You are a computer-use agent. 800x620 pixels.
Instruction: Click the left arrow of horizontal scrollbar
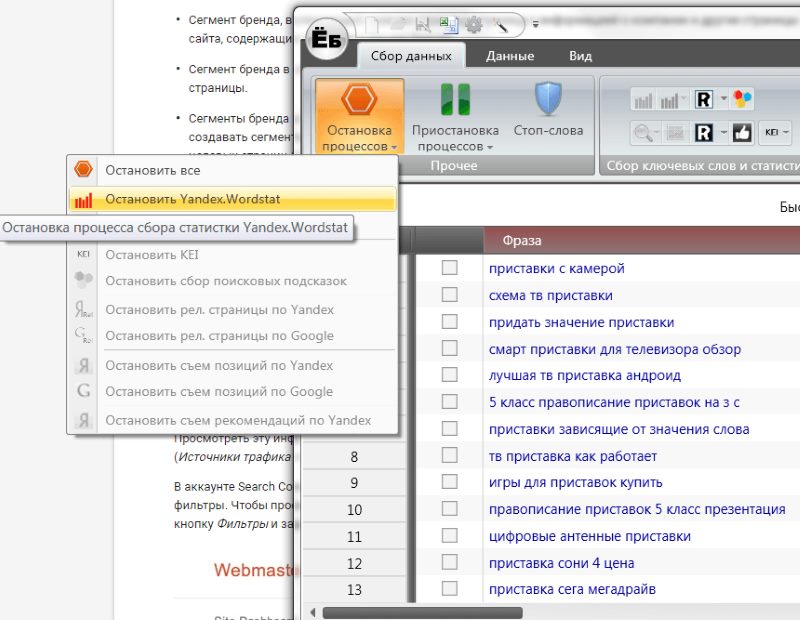coord(313,612)
